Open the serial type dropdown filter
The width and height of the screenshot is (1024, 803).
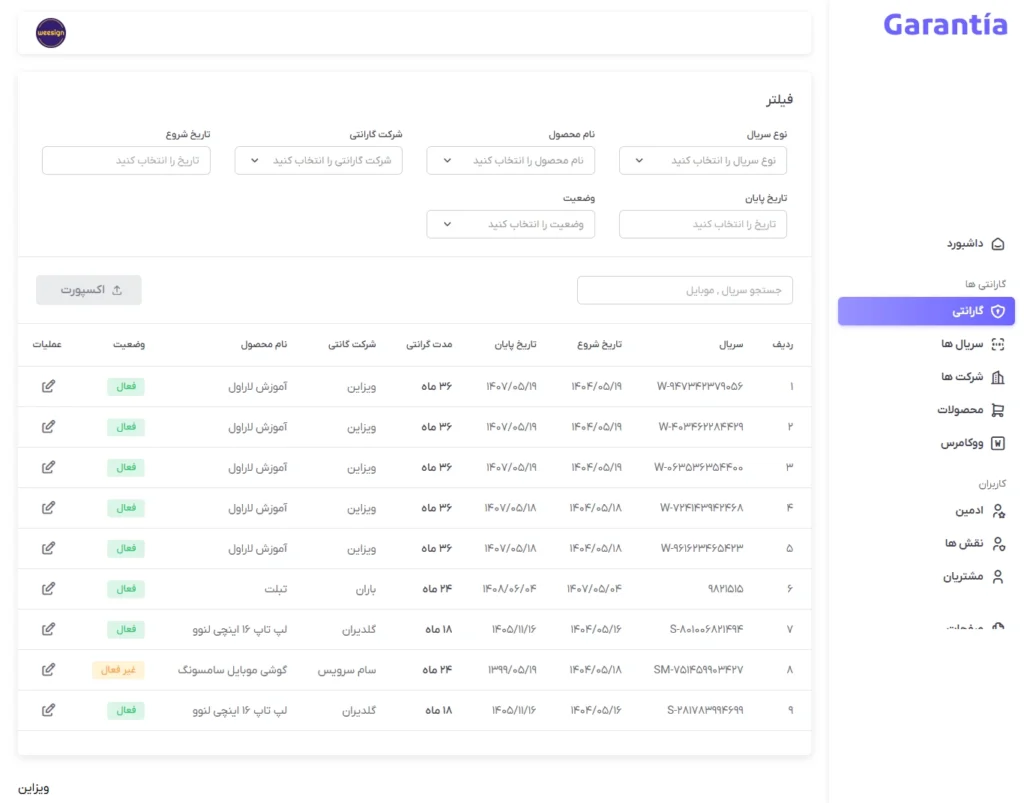[x=703, y=161]
